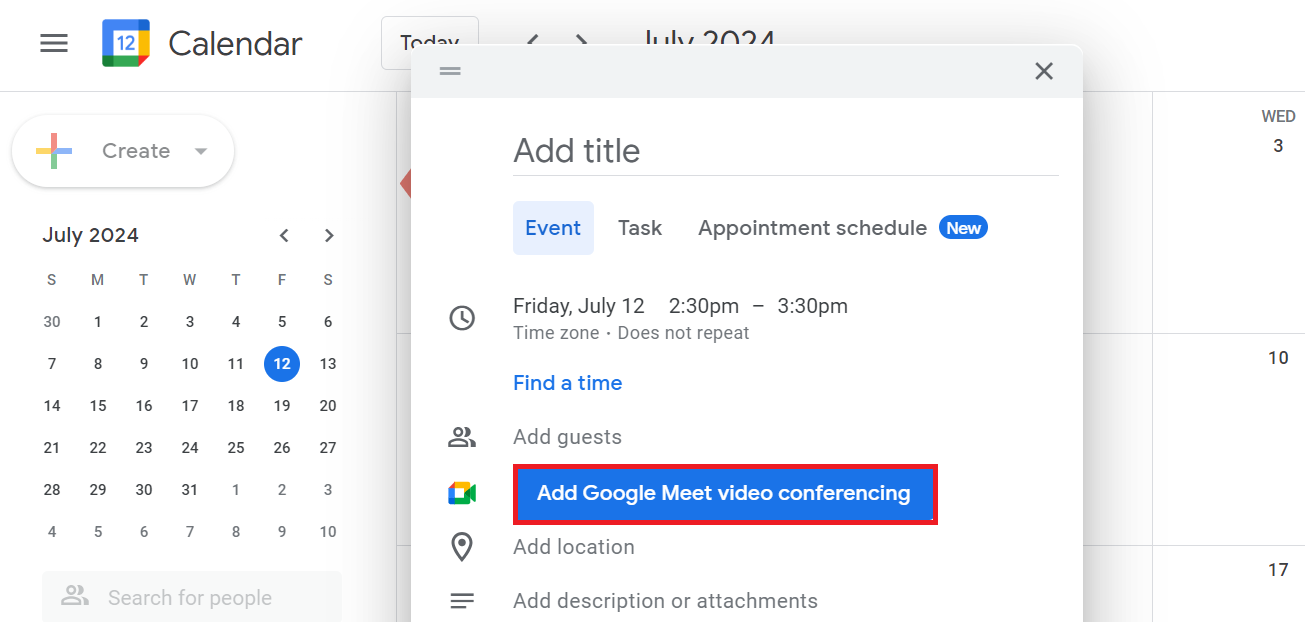Change the 3:30pm end time
Viewport: 1305px width, 622px height.
813,306
